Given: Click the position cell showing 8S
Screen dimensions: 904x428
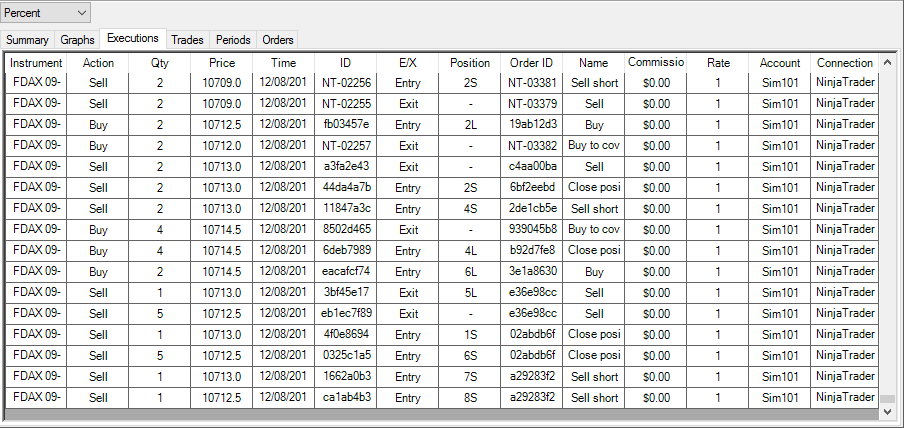Looking at the screenshot, I should [470, 398].
